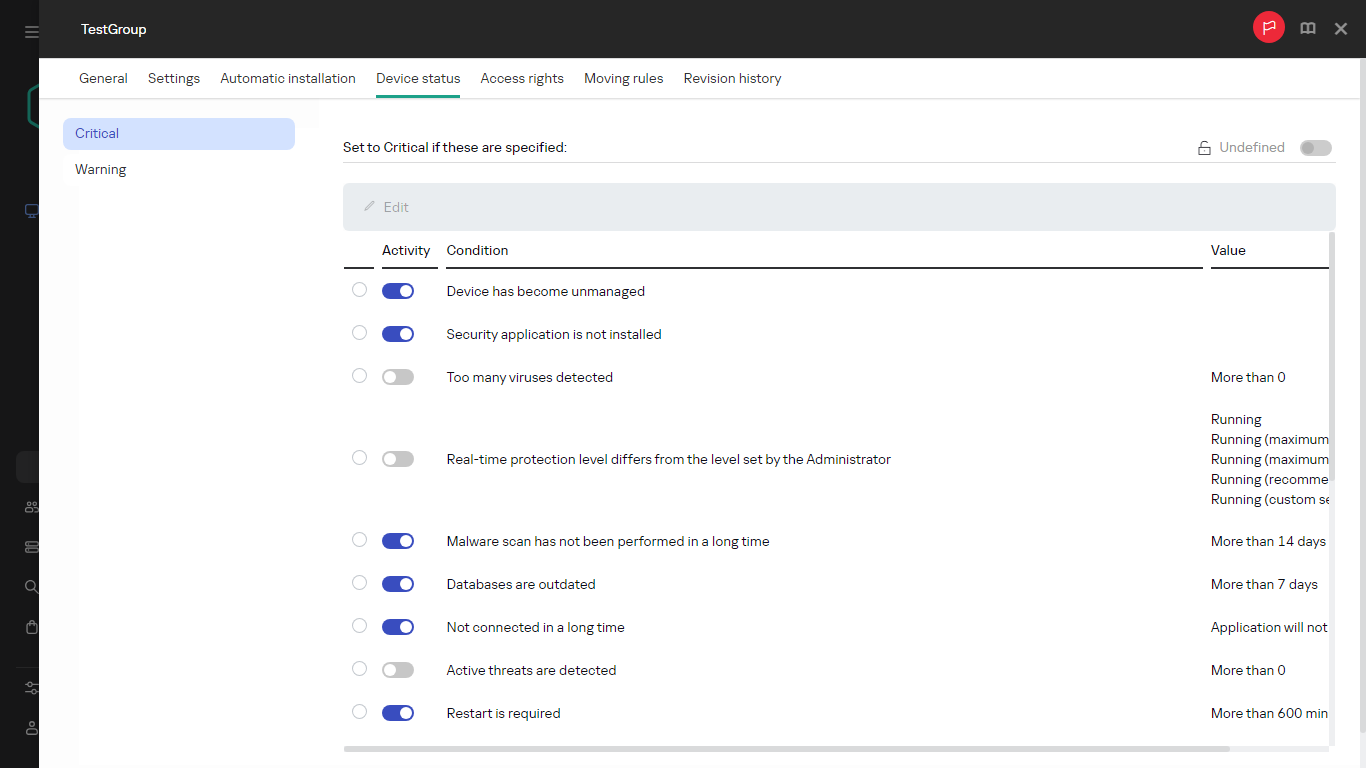Enable the Undefined lock toggle
Viewport: 1366px width, 768px height.
pyautogui.click(x=1316, y=147)
